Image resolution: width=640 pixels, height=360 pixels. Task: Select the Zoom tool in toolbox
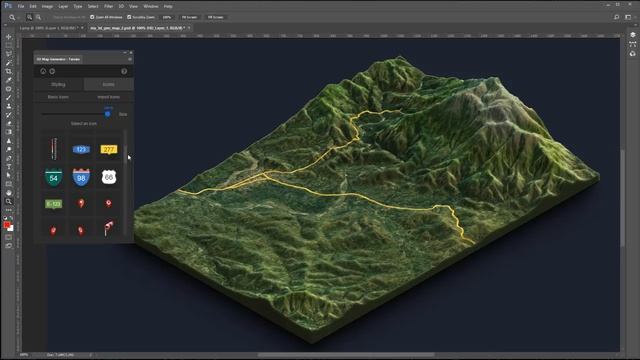9,201
